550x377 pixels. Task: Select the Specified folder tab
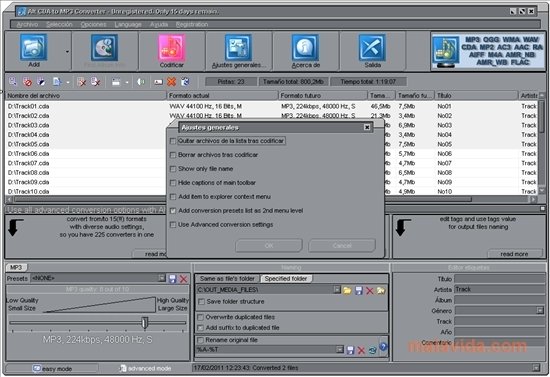click(x=286, y=278)
